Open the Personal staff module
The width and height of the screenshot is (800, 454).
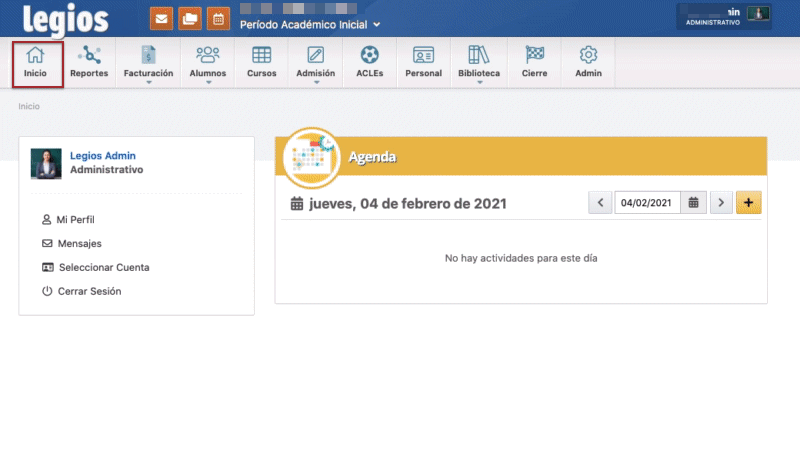coord(424,62)
